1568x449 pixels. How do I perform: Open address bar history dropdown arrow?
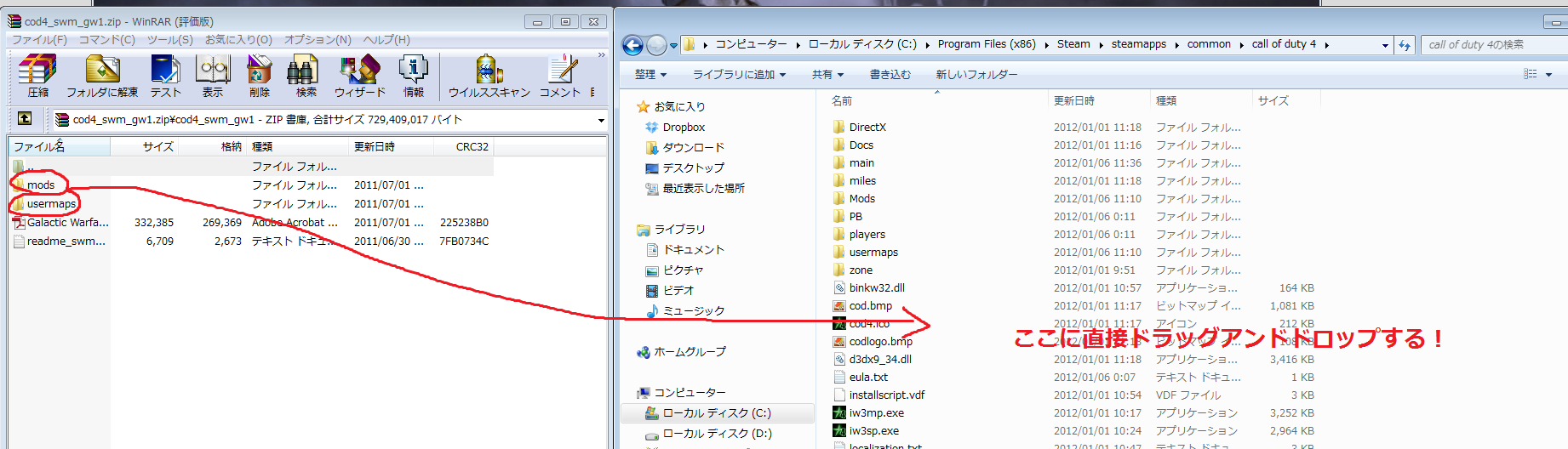[x=1385, y=45]
